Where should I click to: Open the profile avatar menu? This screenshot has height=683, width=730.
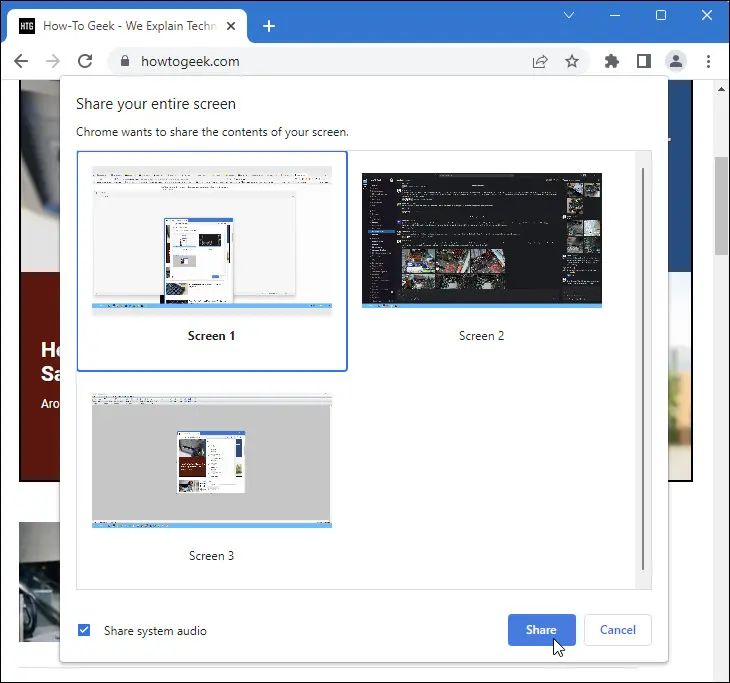pos(676,61)
